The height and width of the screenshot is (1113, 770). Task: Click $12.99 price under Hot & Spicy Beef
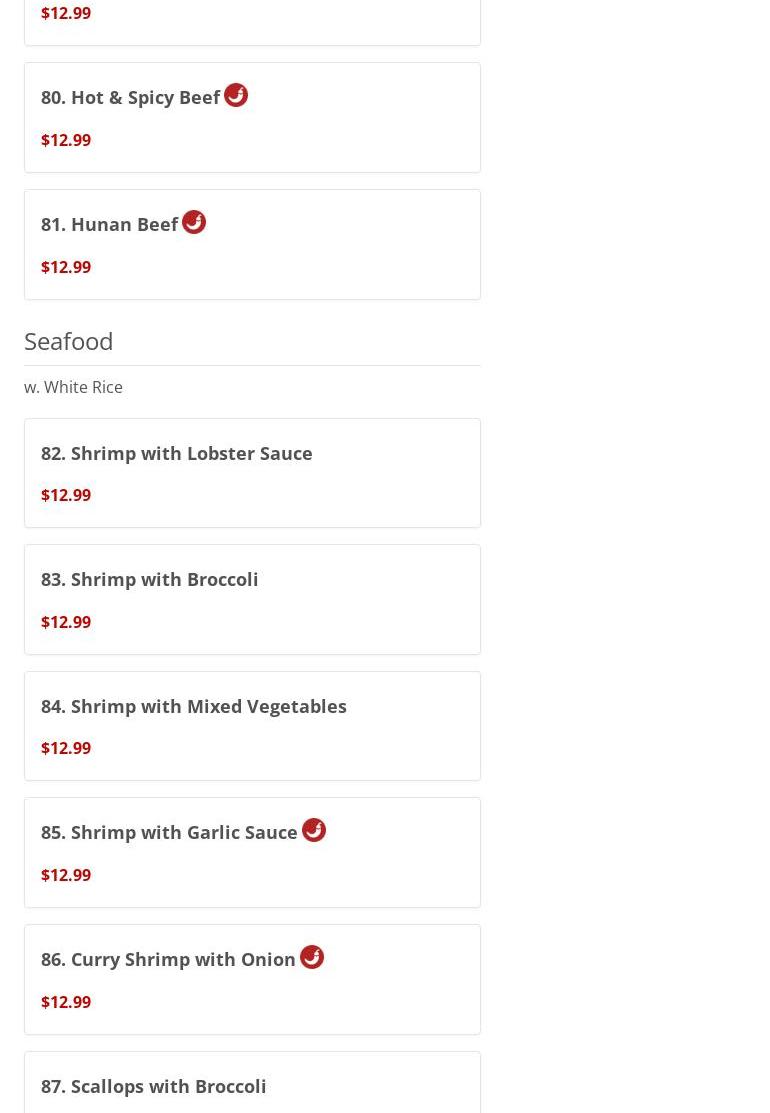pos(66,140)
